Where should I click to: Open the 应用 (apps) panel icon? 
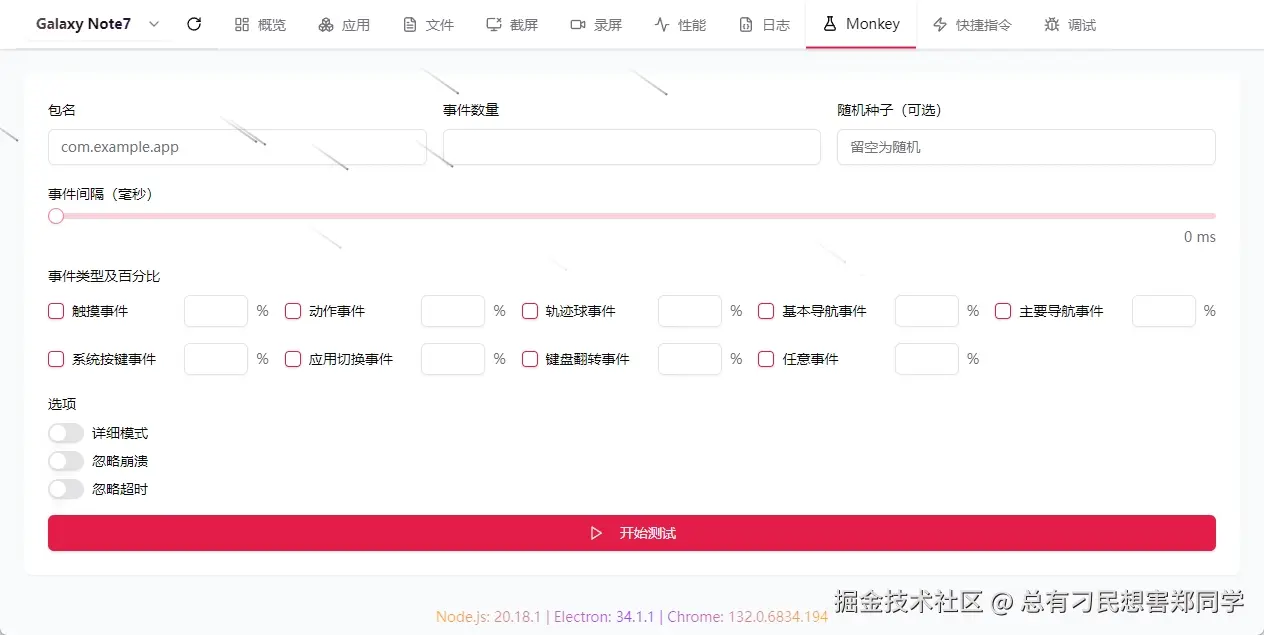pos(326,24)
